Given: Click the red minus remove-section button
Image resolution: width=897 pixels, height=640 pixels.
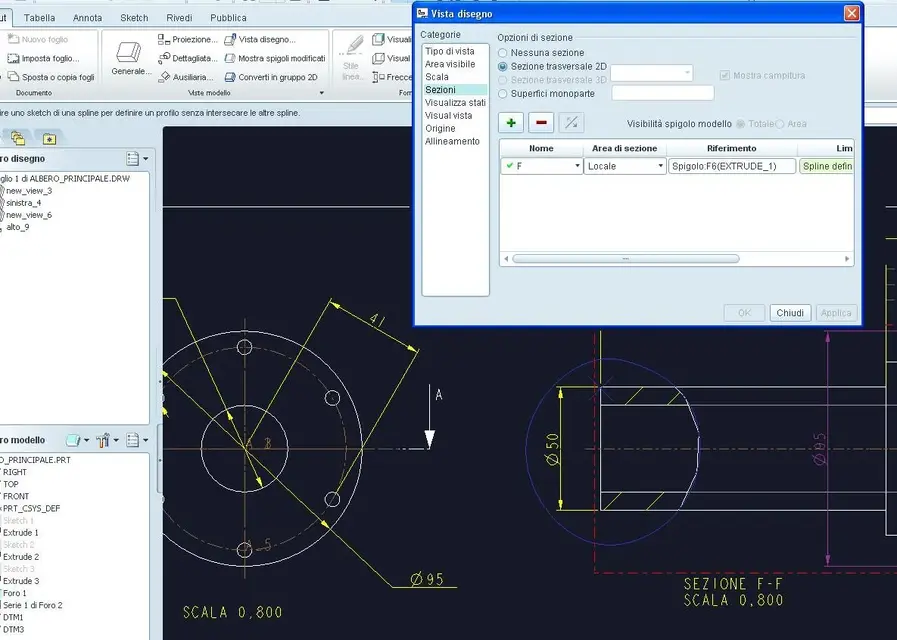Looking at the screenshot, I should 541,122.
